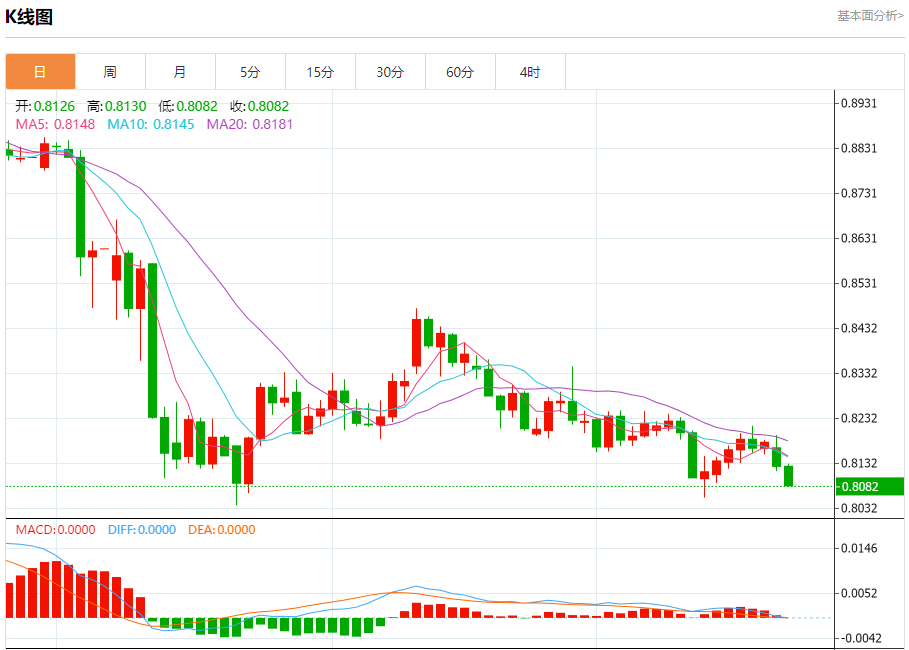Click the high price 高:0.8130
Image resolution: width=909 pixels, height=650 pixels.
tap(117, 106)
